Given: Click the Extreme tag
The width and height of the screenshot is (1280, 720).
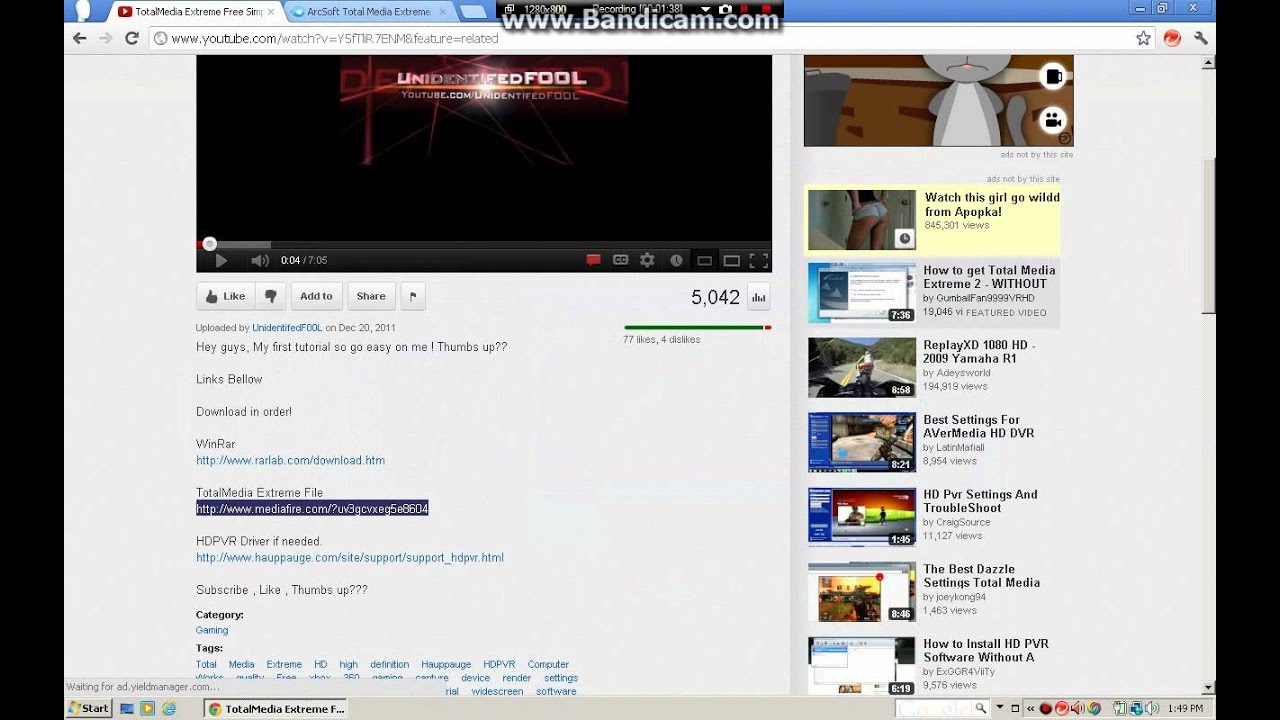Looking at the screenshot, I should point(284,664).
